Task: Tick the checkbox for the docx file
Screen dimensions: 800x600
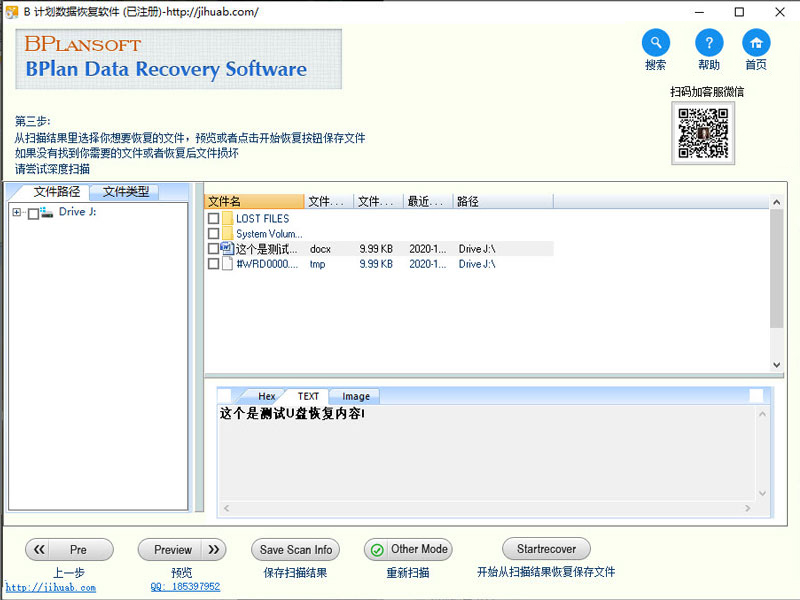Action: pyautogui.click(x=213, y=249)
